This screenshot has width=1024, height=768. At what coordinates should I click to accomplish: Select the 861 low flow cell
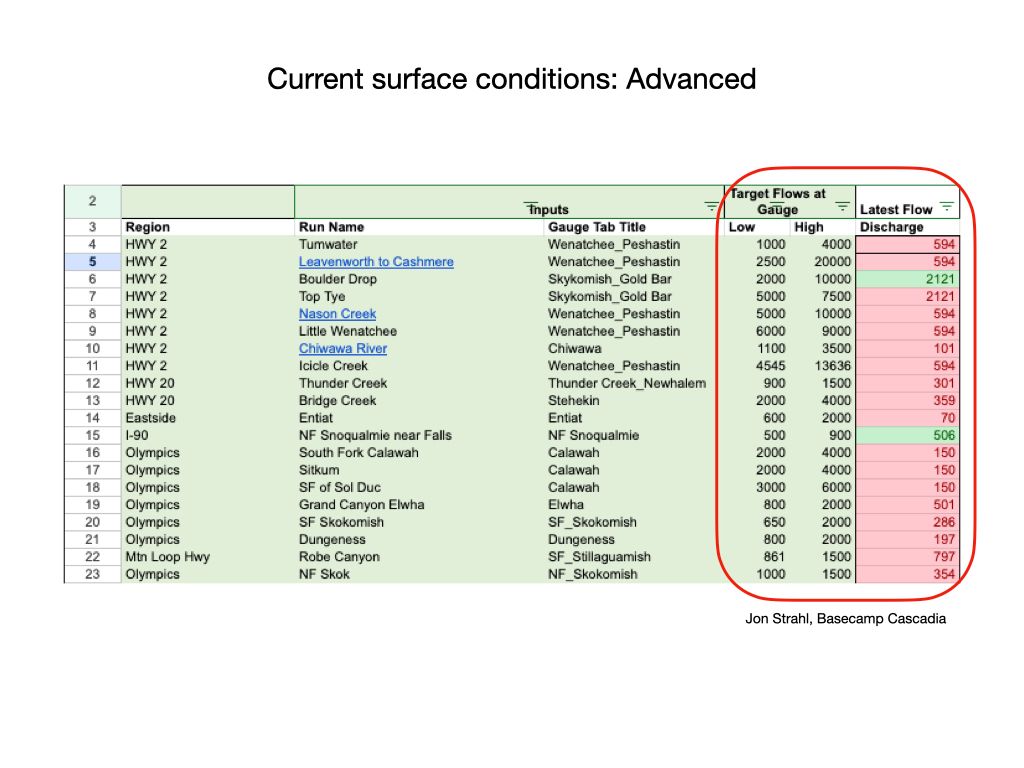pos(757,557)
